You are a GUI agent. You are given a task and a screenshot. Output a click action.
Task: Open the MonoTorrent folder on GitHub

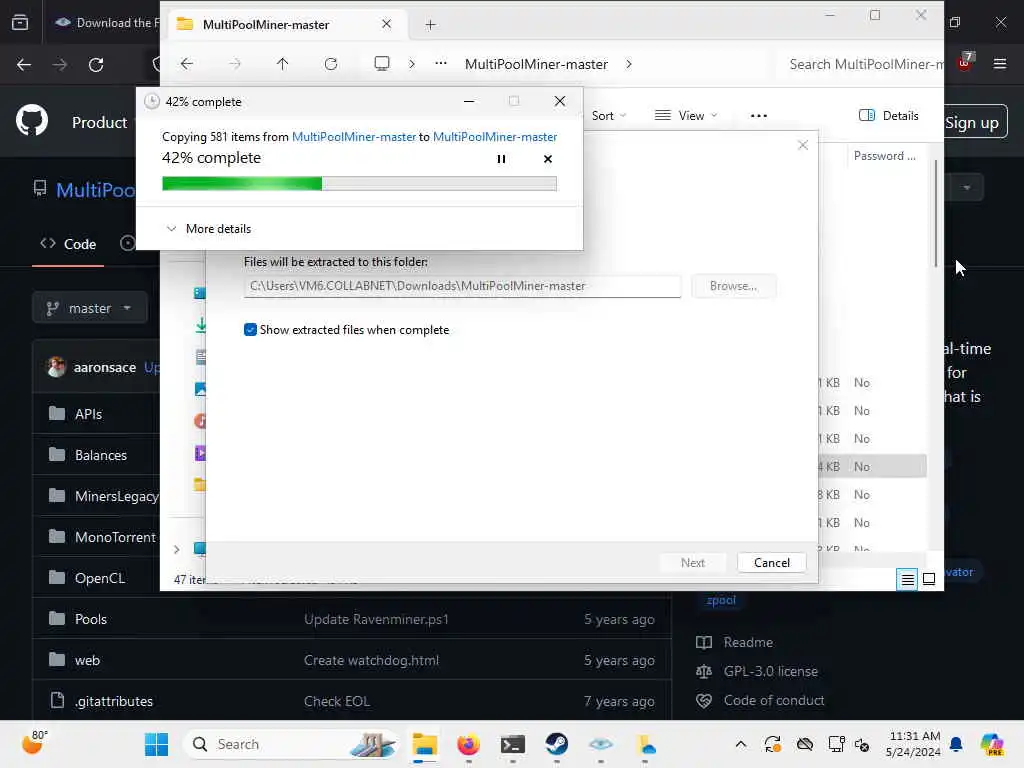click(x=115, y=537)
